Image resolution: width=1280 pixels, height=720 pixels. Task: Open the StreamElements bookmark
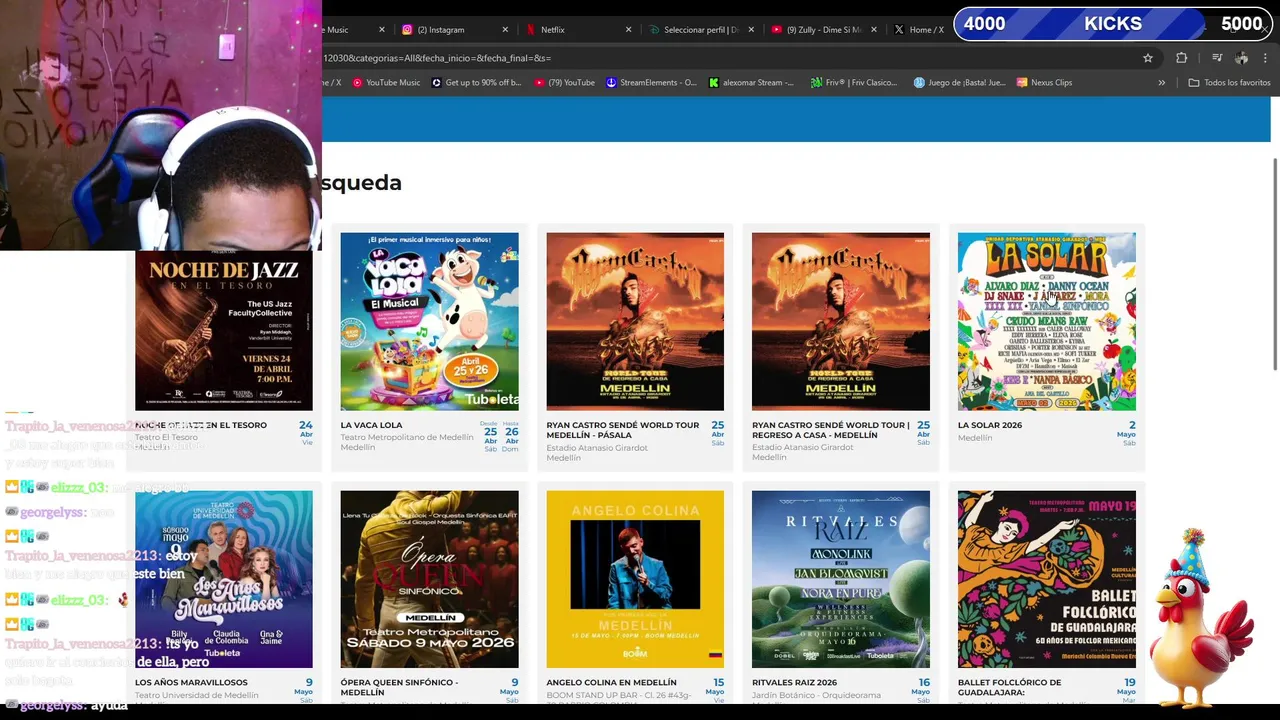pos(651,83)
